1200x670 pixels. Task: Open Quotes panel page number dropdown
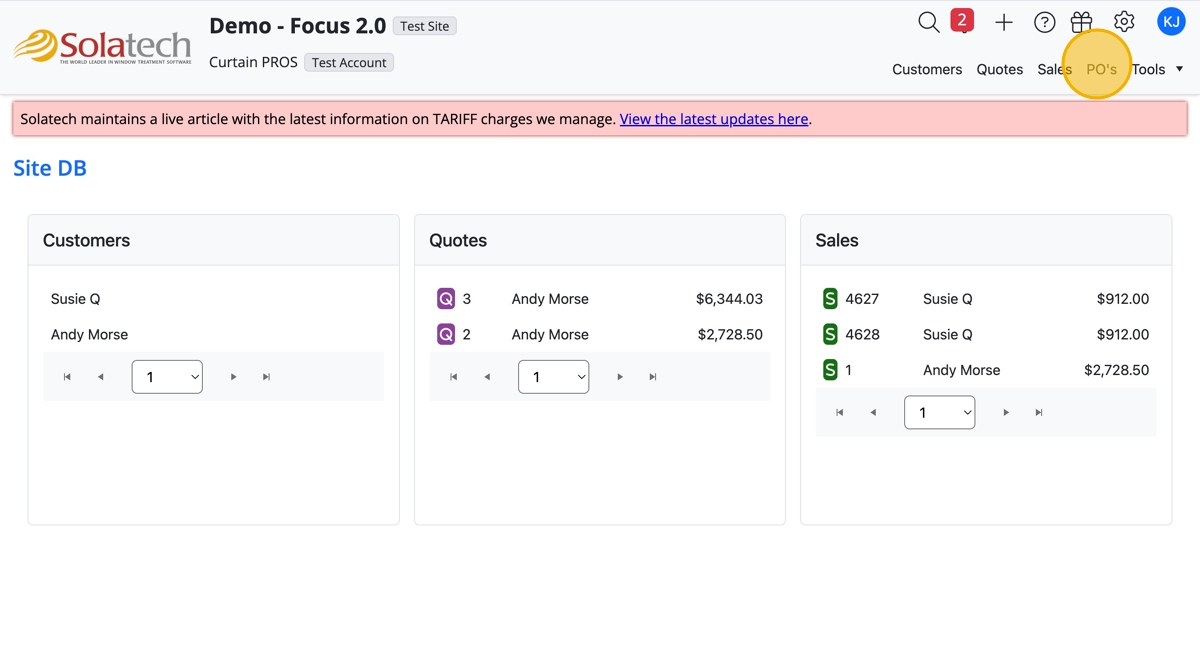[553, 377]
